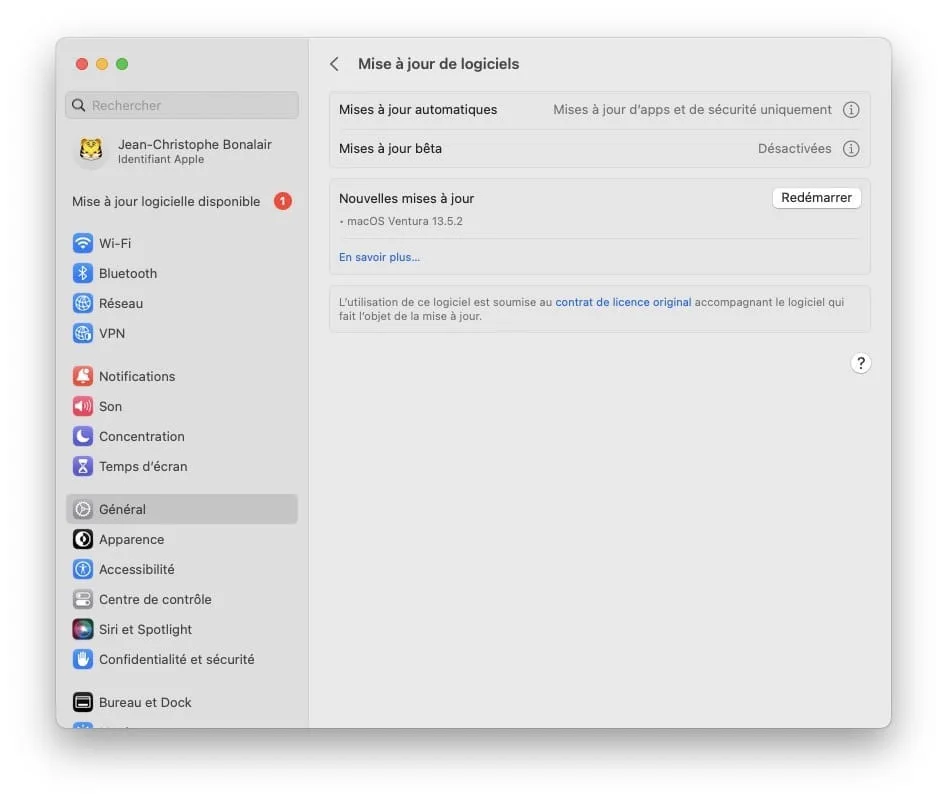Viewport: 947px width, 802px height.
Task: Select the Son speaker icon
Action: coord(82,407)
